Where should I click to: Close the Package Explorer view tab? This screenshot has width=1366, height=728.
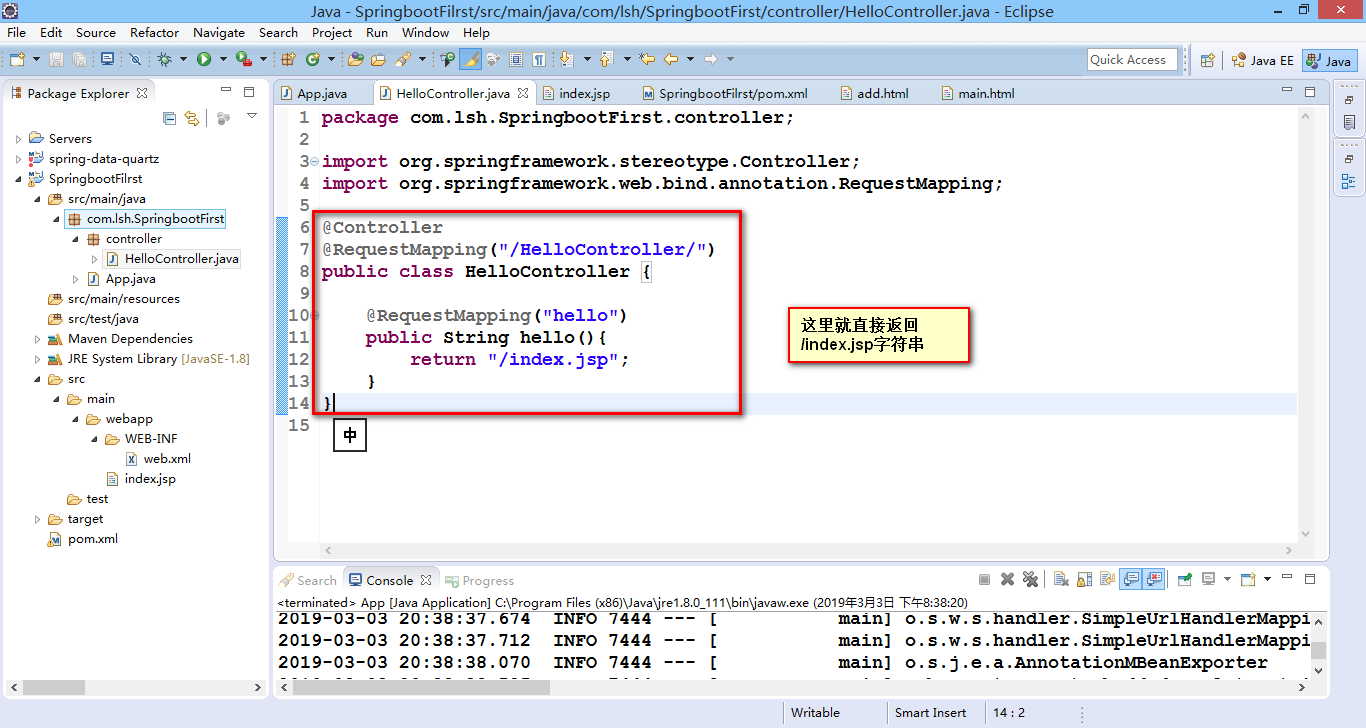click(142, 93)
